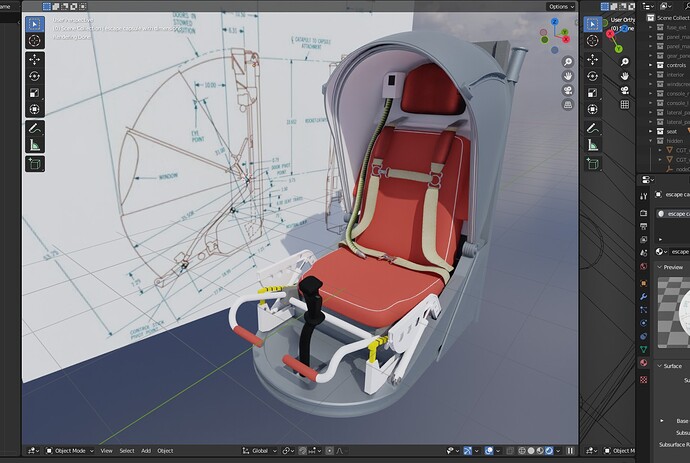Open the Modifiers properties tab
Screen dimensions: 690x463
(x=643, y=296)
